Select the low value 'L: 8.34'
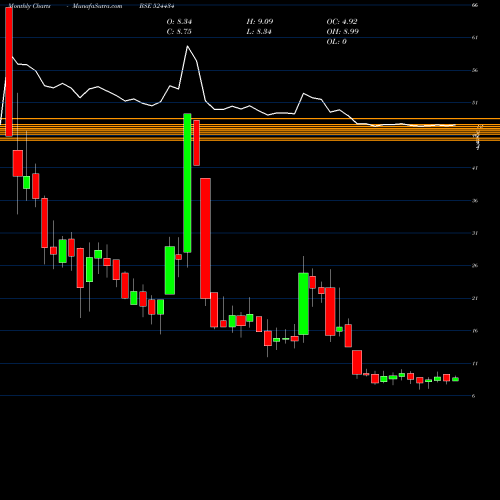This screenshot has height=500, width=500. pyautogui.click(x=259, y=32)
